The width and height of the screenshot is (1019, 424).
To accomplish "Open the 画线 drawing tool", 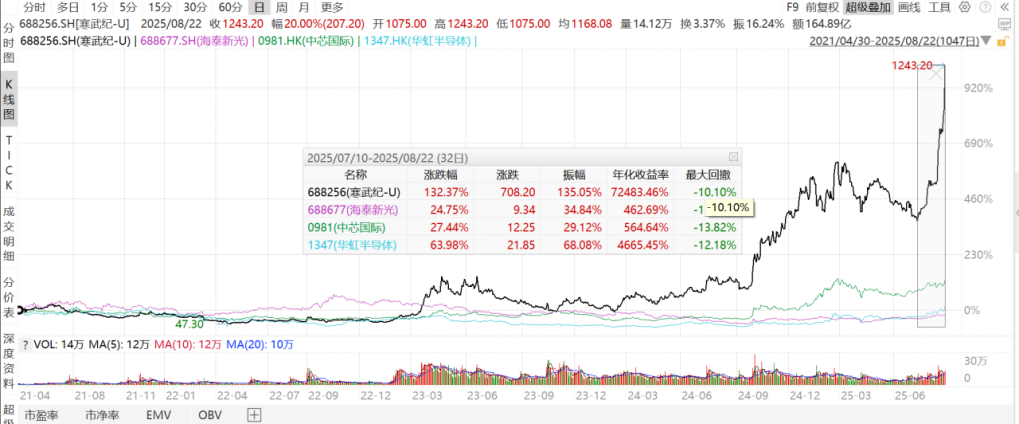I will [x=909, y=8].
